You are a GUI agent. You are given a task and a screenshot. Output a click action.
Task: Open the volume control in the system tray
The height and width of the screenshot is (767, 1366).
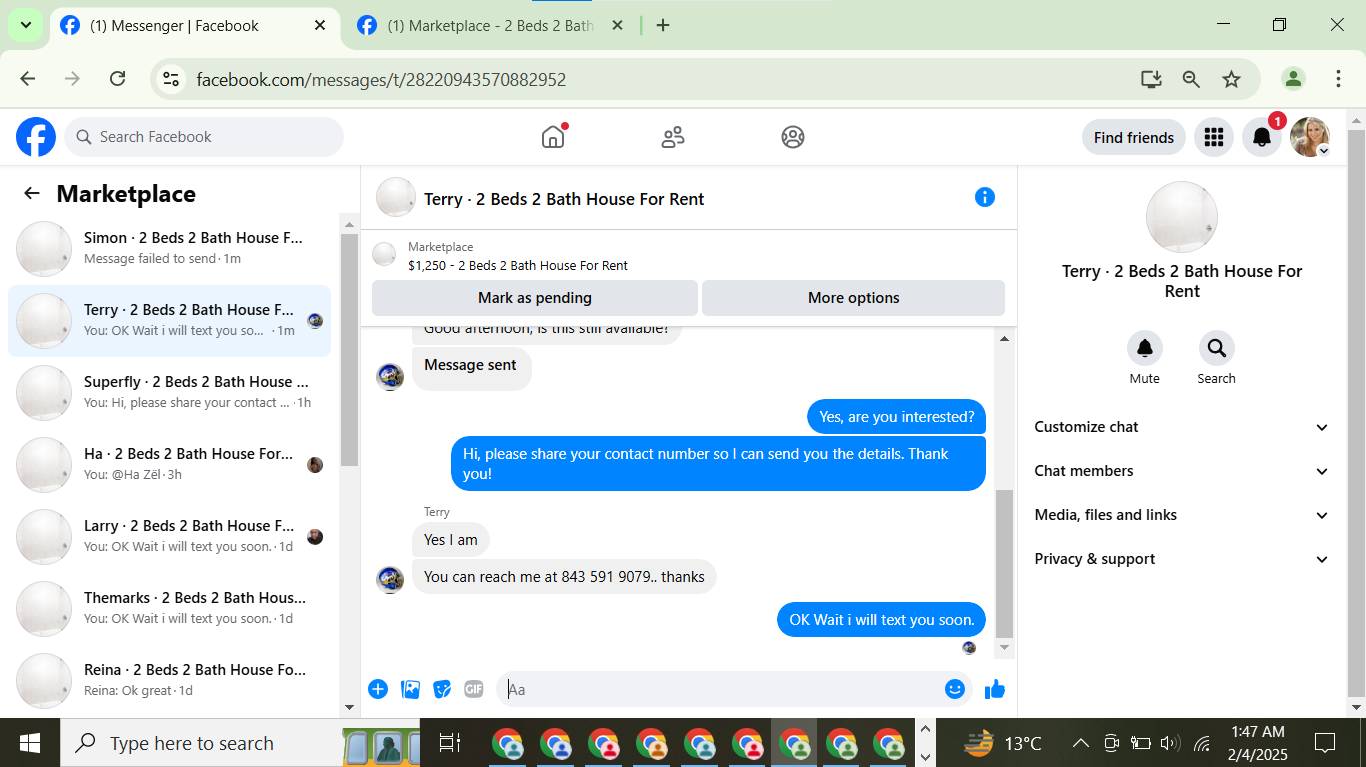[x=1170, y=743]
